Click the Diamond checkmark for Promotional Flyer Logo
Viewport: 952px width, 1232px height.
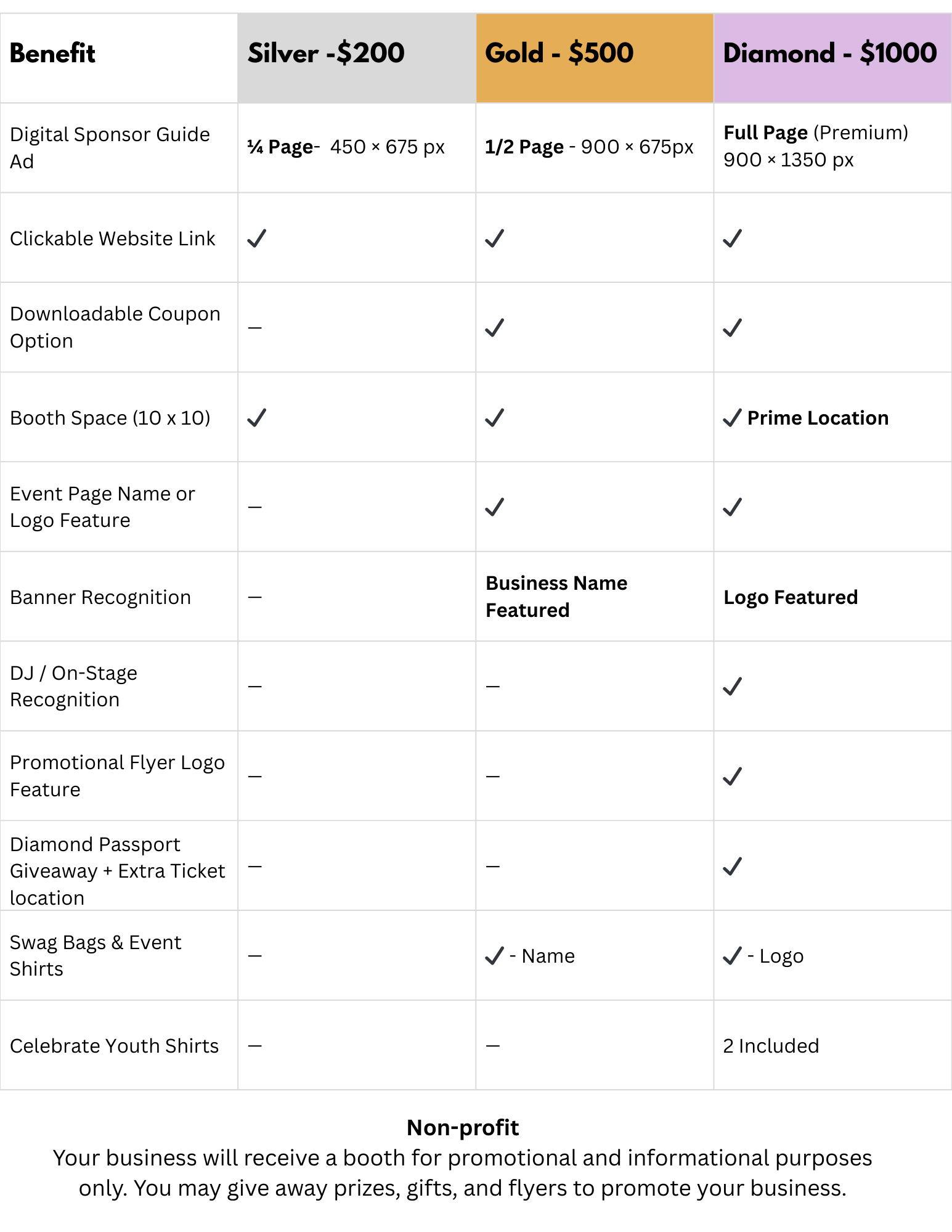click(732, 777)
